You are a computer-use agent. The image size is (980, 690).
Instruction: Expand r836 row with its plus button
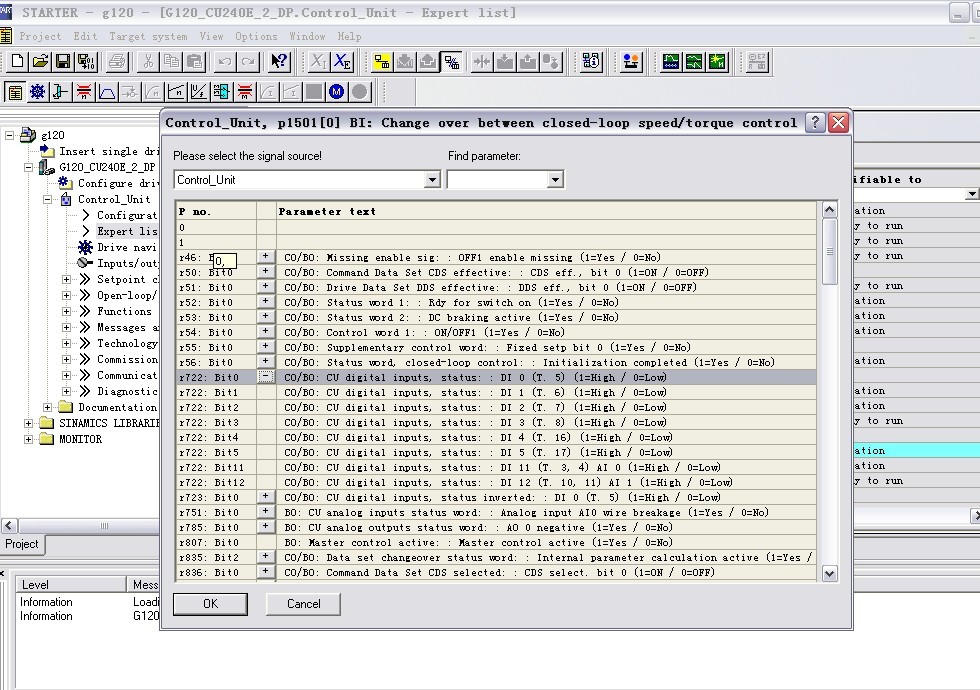(266, 571)
